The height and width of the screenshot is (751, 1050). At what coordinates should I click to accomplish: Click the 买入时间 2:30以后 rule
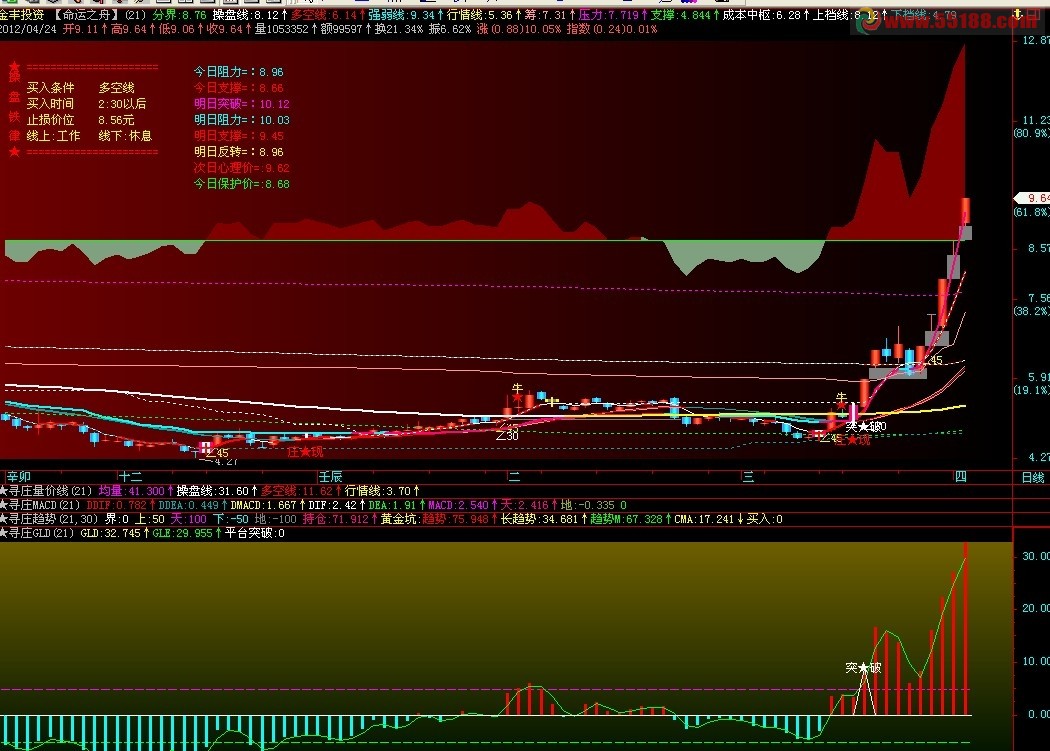coord(86,104)
